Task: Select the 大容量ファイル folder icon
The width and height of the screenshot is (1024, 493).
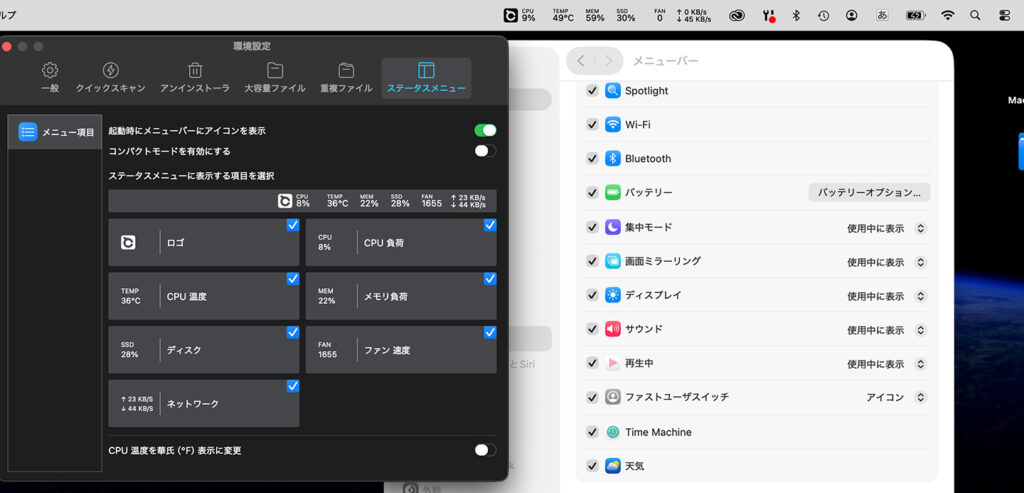Action: pos(275,71)
